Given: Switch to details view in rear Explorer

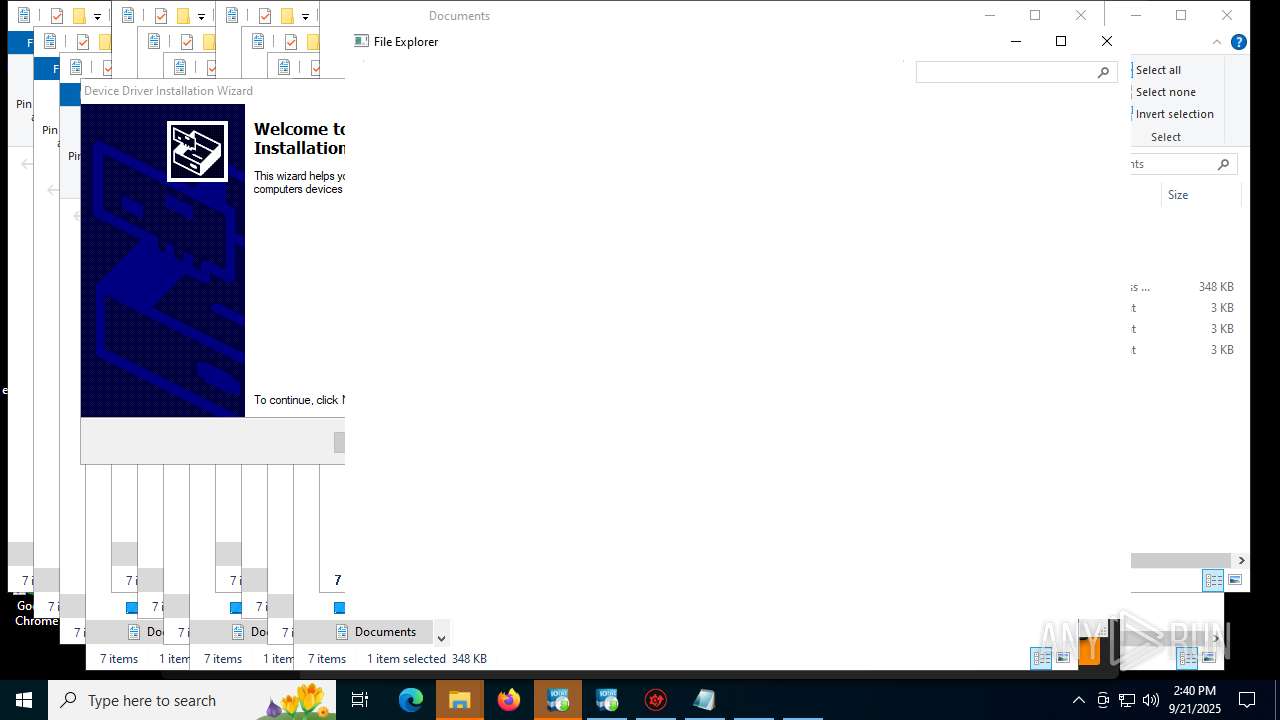Looking at the screenshot, I should pyautogui.click(x=1213, y=580).
